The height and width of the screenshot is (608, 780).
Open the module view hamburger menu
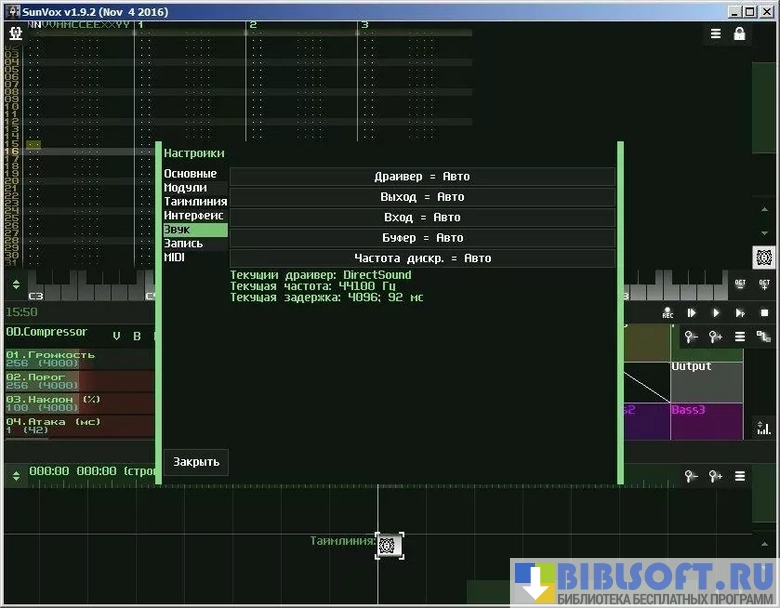pyautogui.click(x=740, y=337)
